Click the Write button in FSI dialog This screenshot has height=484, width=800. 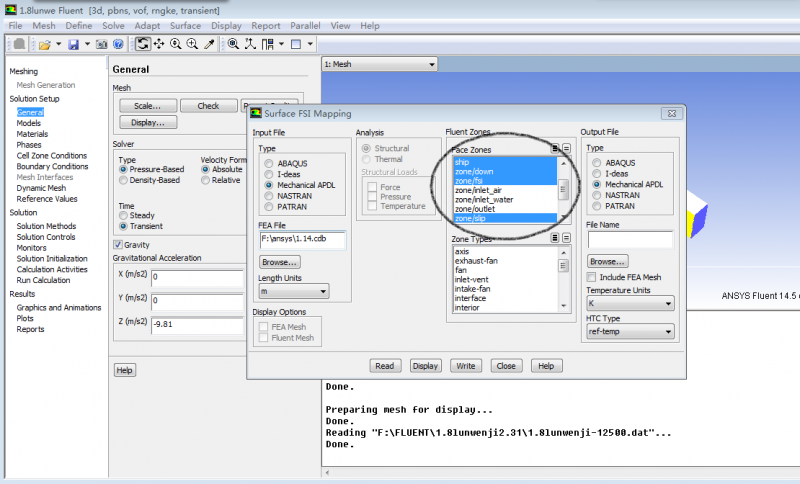pyautogui.click(x=465, y=366)
